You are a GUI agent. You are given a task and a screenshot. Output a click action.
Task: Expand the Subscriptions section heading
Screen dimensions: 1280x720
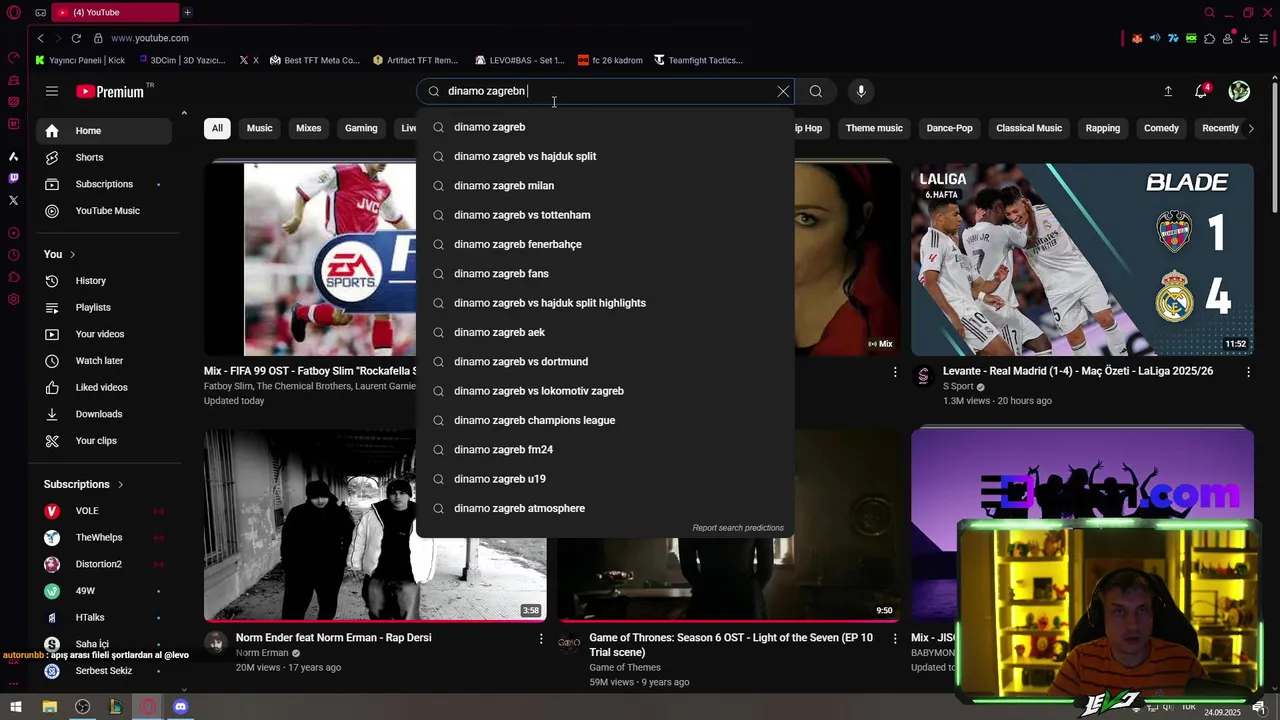[x=84, y=484]
